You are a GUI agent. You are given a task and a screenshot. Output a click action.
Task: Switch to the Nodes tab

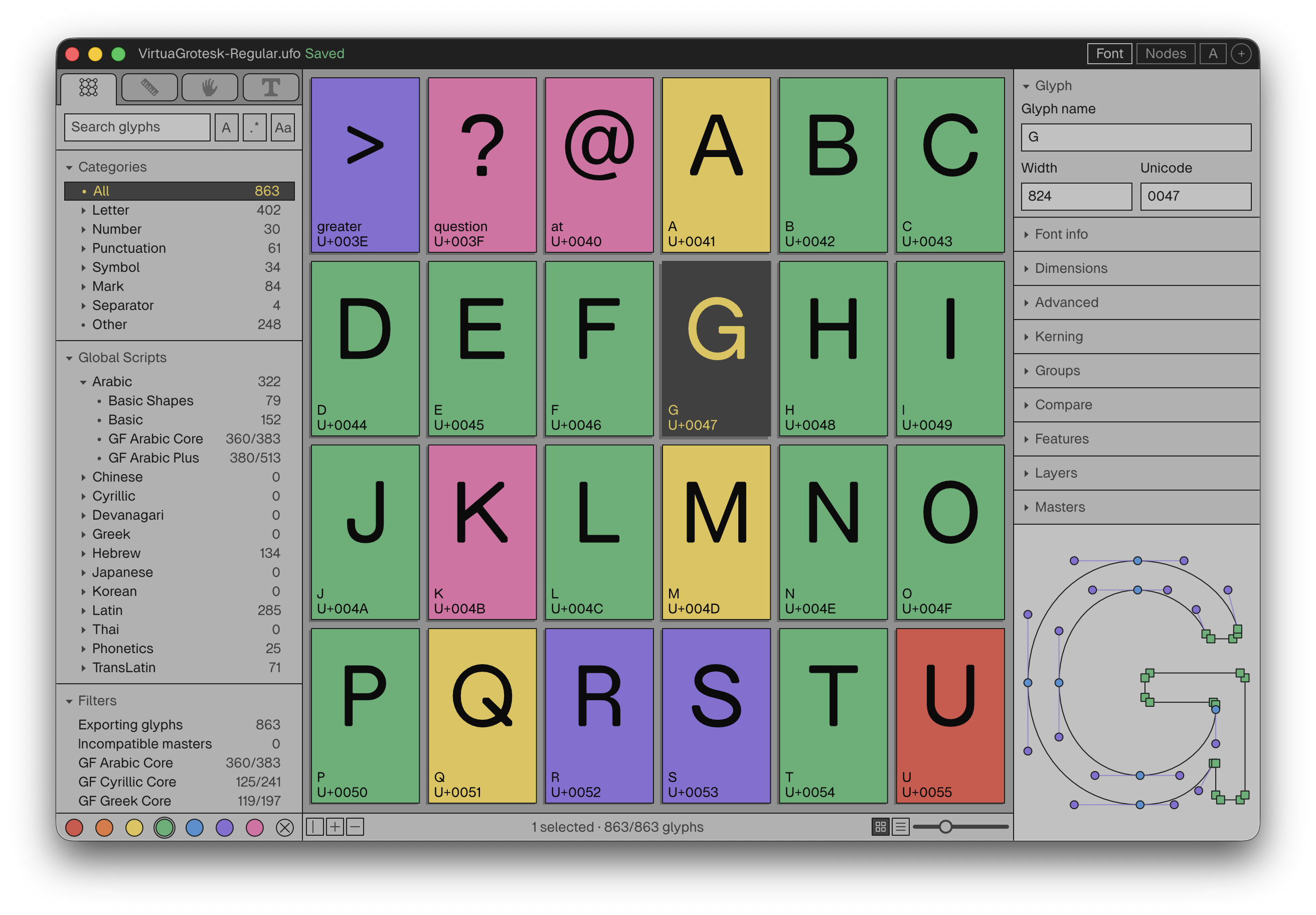1165,54
